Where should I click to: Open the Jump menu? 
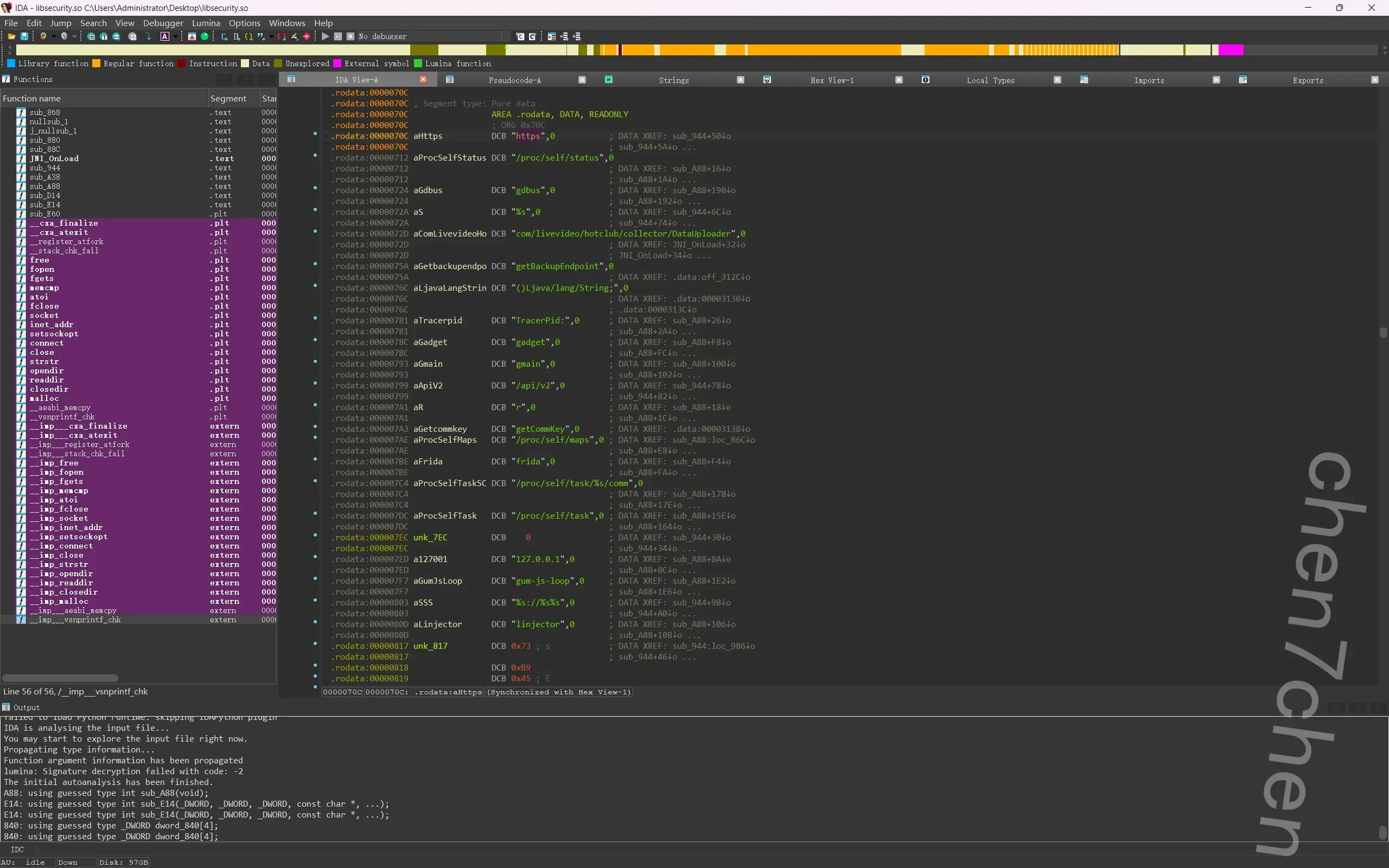click(x=61, y=23)
